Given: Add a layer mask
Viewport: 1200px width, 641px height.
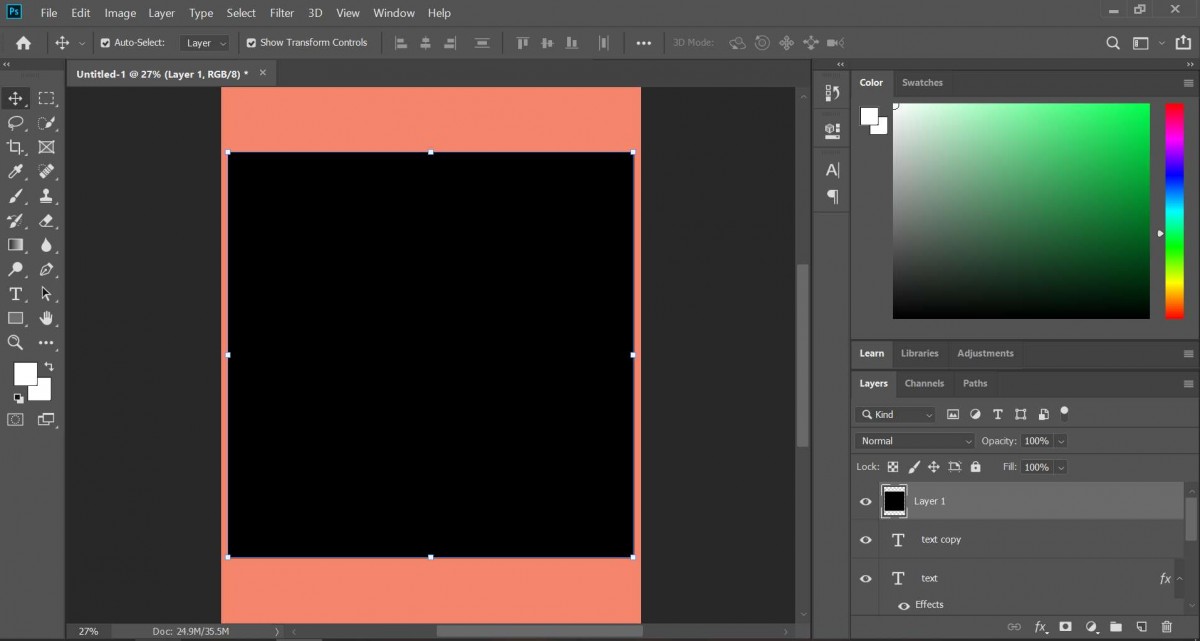Looking at the screenshot, I should 1066,627.
